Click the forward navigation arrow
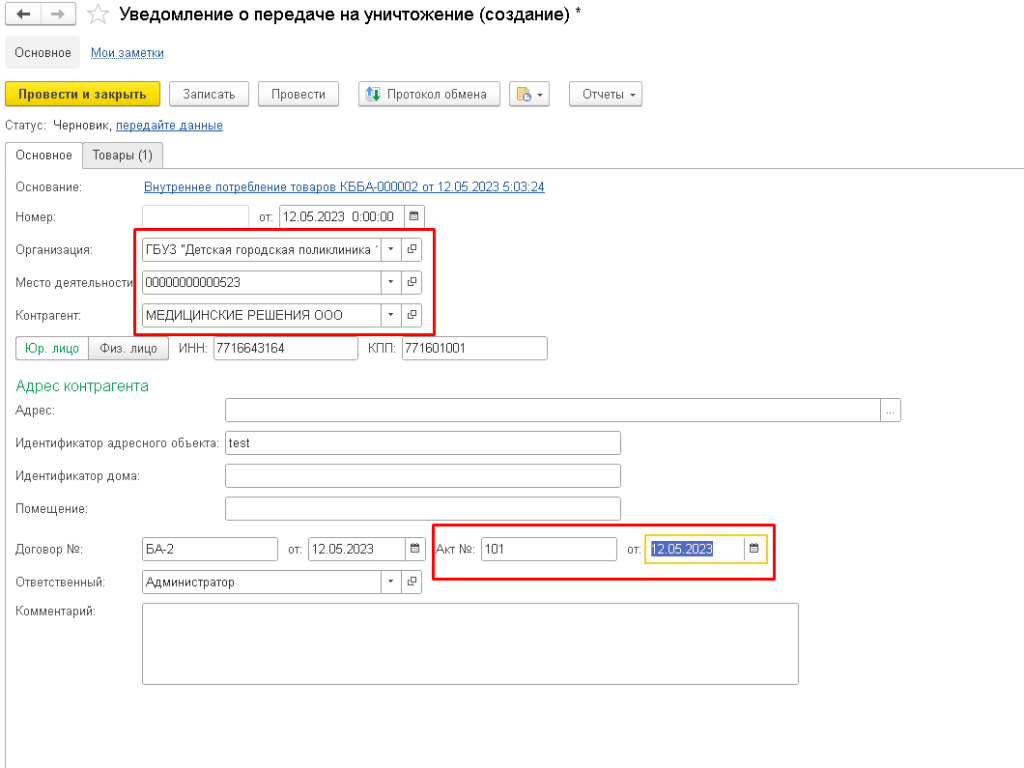Image resolution: width=1024 pixels, height=768 pixels. 58,15
